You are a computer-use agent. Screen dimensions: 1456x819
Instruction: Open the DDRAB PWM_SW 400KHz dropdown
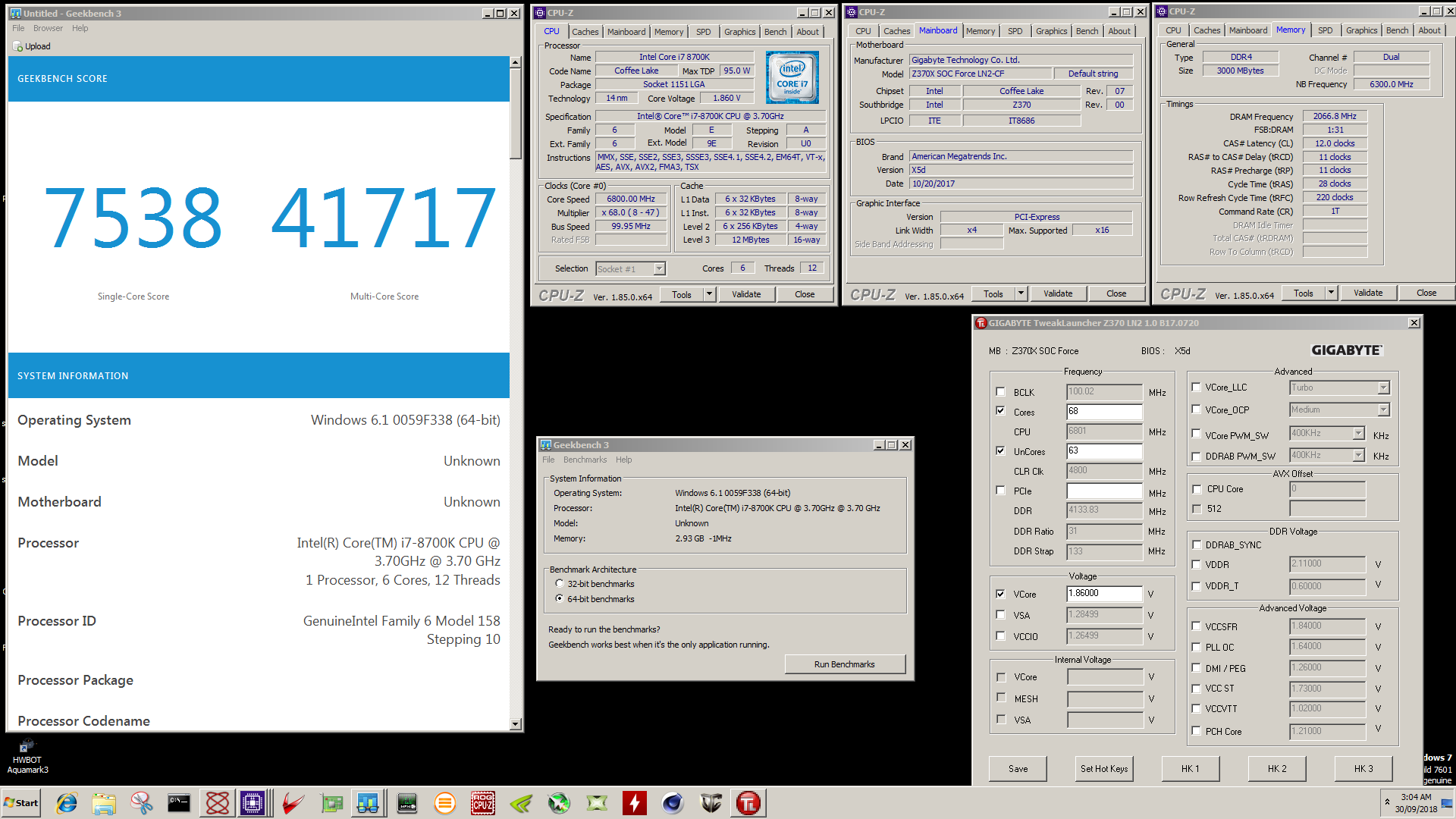point(1358,455)
